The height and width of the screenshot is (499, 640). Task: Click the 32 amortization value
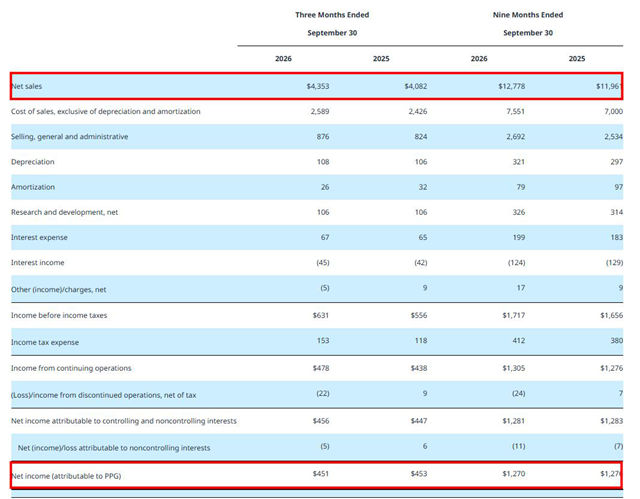click(x=423, y=187)
